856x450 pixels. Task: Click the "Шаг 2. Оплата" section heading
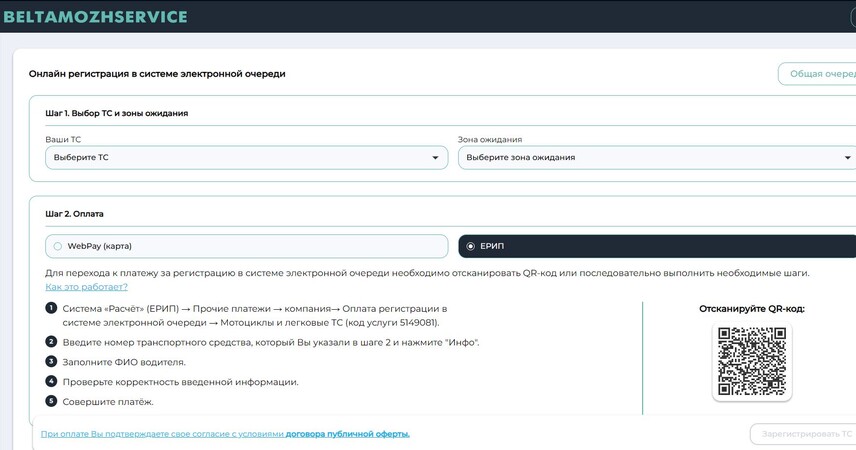pos(75,213)
